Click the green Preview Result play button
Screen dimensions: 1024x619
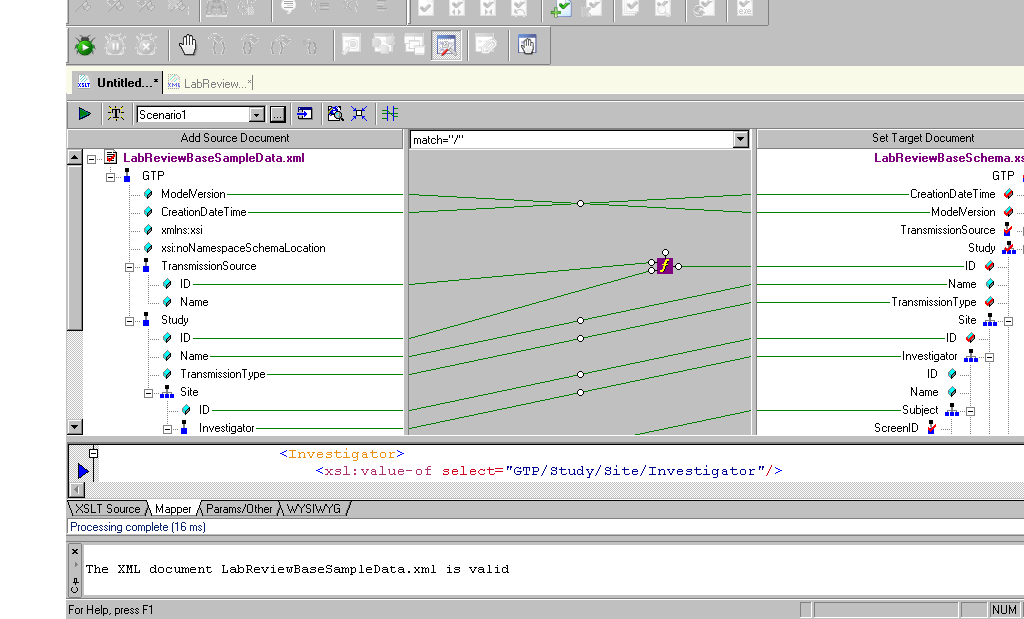click(x=84, y=114)
